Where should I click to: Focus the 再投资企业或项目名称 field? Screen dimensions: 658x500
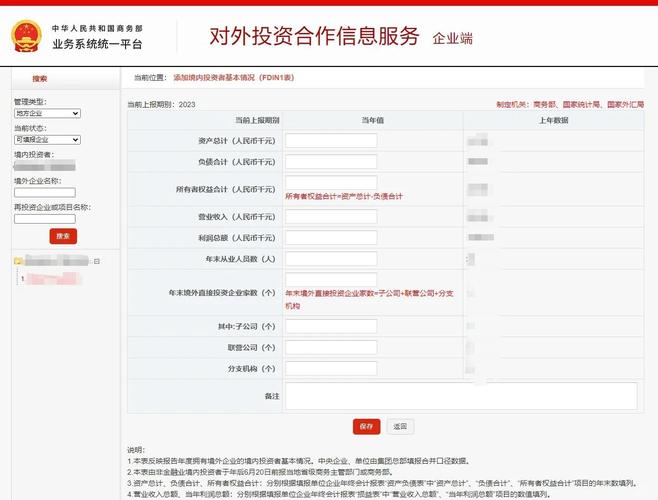click(x=44, y=218)
